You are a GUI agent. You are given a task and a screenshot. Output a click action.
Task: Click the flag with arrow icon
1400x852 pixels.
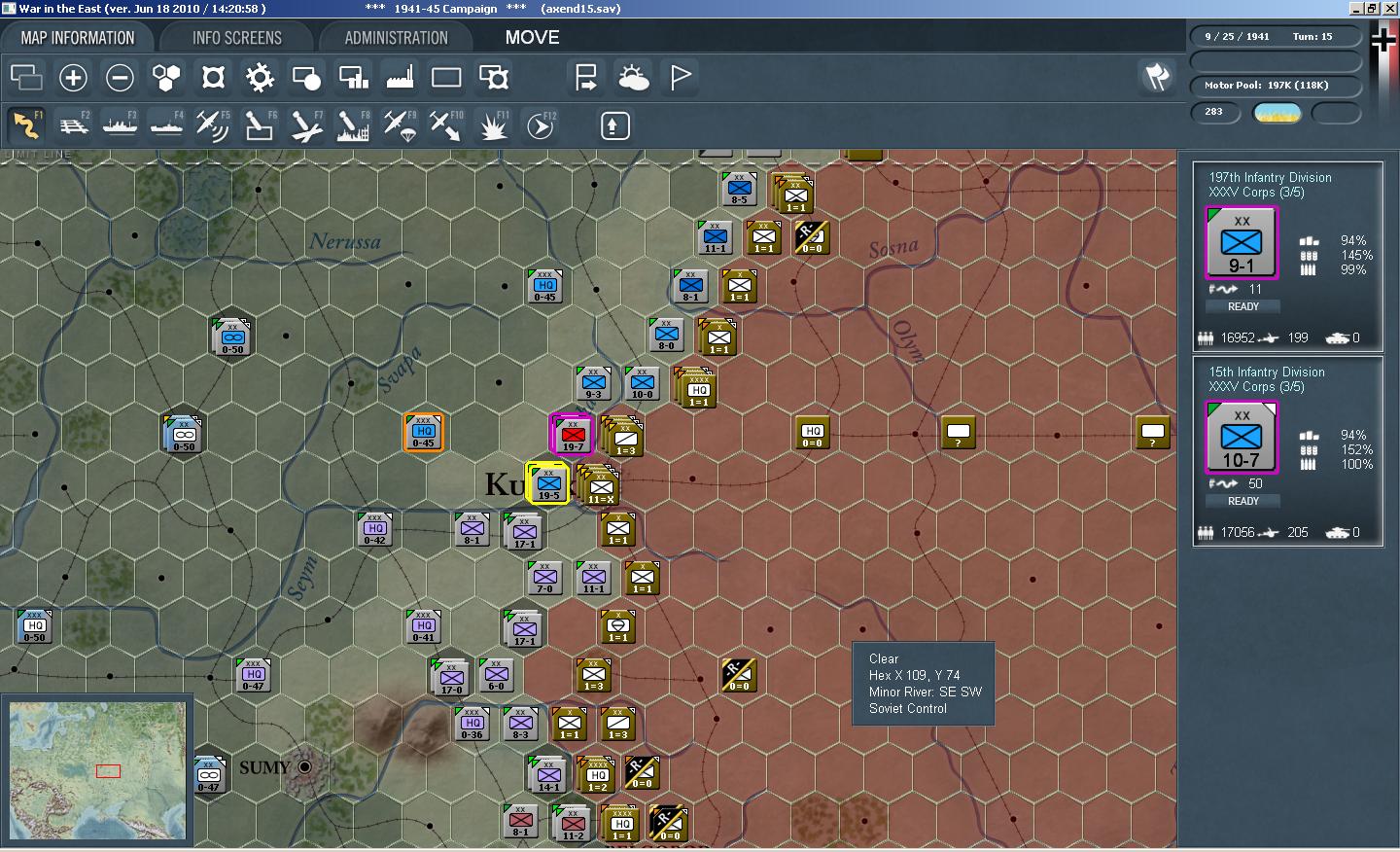(586, 77)
